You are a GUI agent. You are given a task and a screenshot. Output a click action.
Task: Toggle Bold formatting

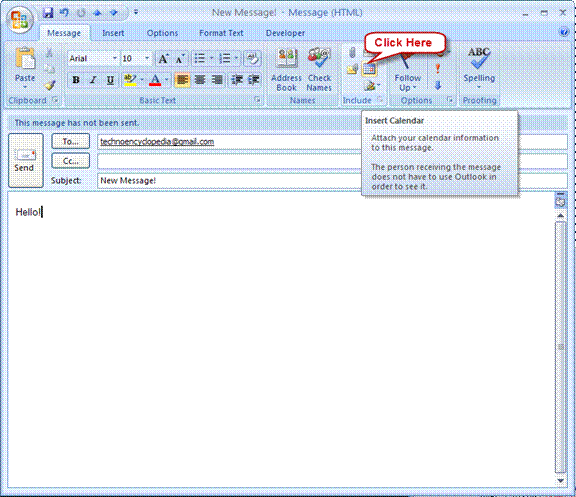(76, 80)
